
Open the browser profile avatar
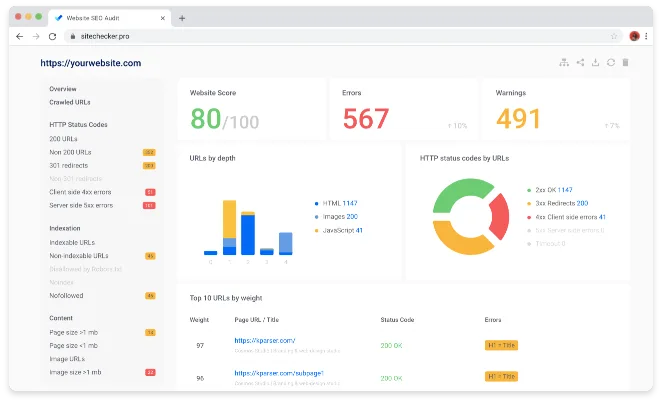(x=634, y=36)
